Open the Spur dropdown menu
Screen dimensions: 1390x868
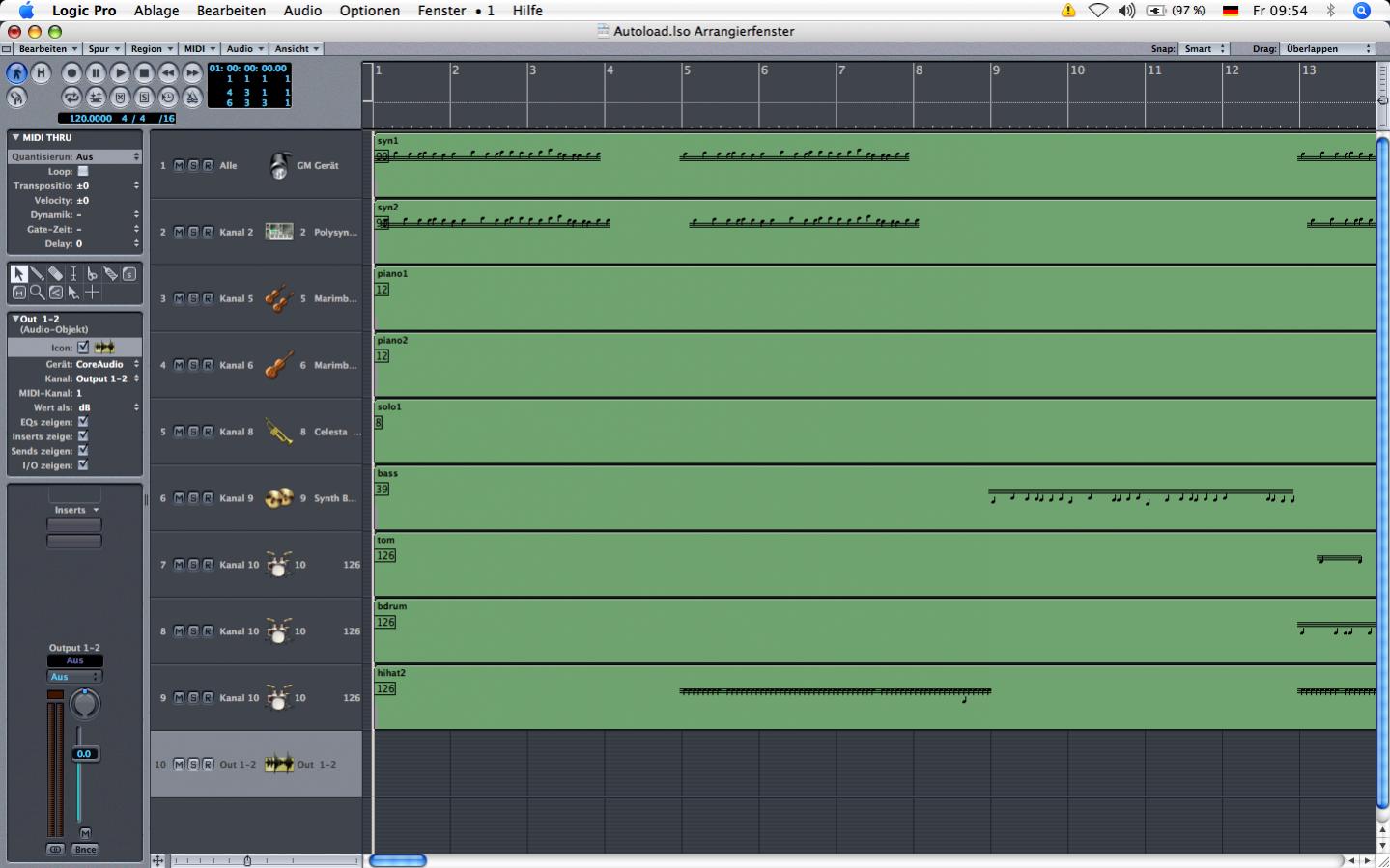pos(103,49)
